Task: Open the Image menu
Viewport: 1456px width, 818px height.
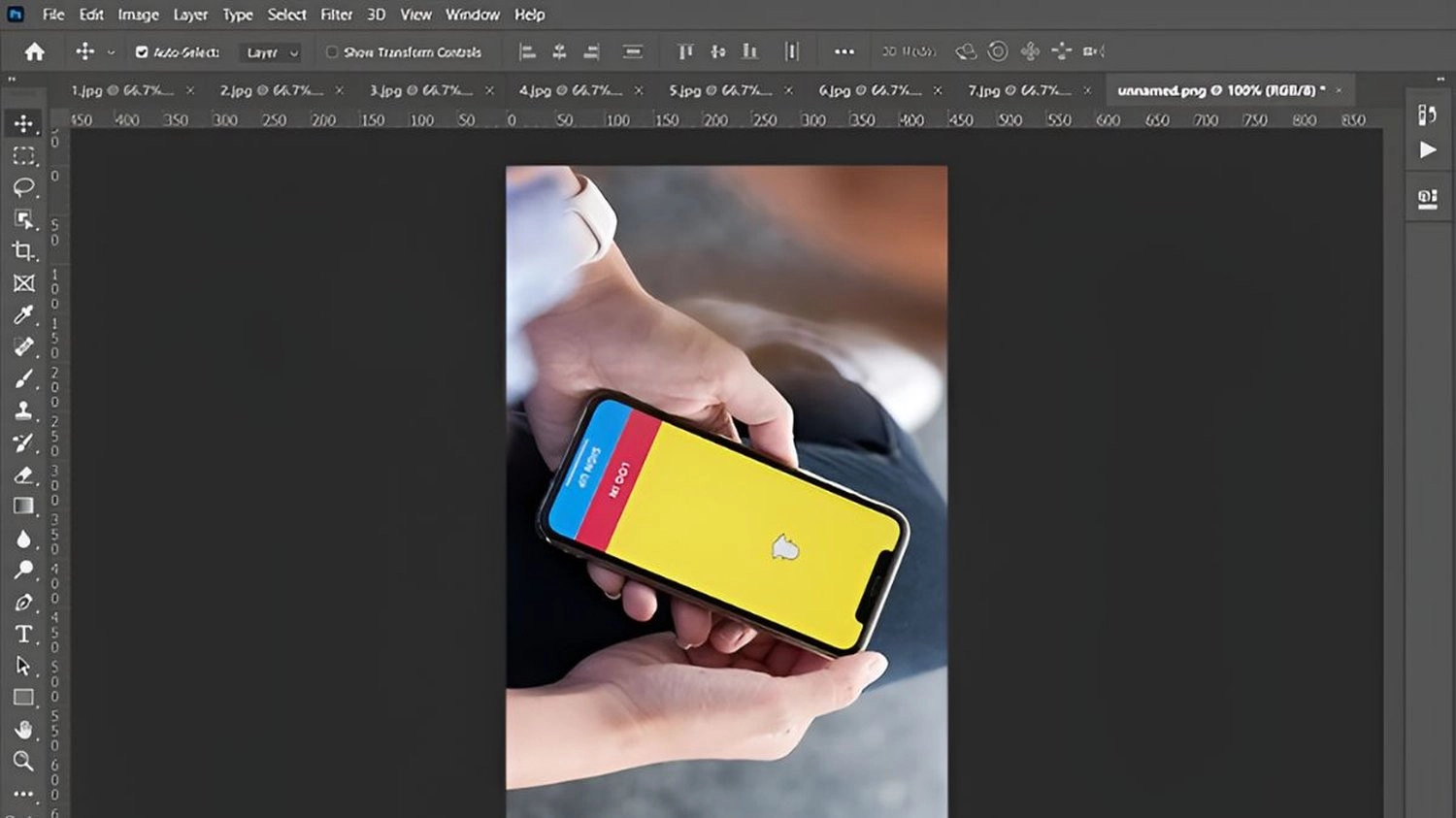Action: point(139,15)
